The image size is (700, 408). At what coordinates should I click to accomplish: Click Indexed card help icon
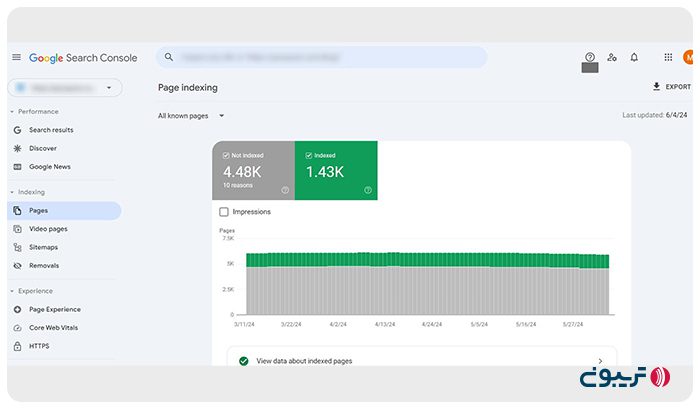pos(368,190)
